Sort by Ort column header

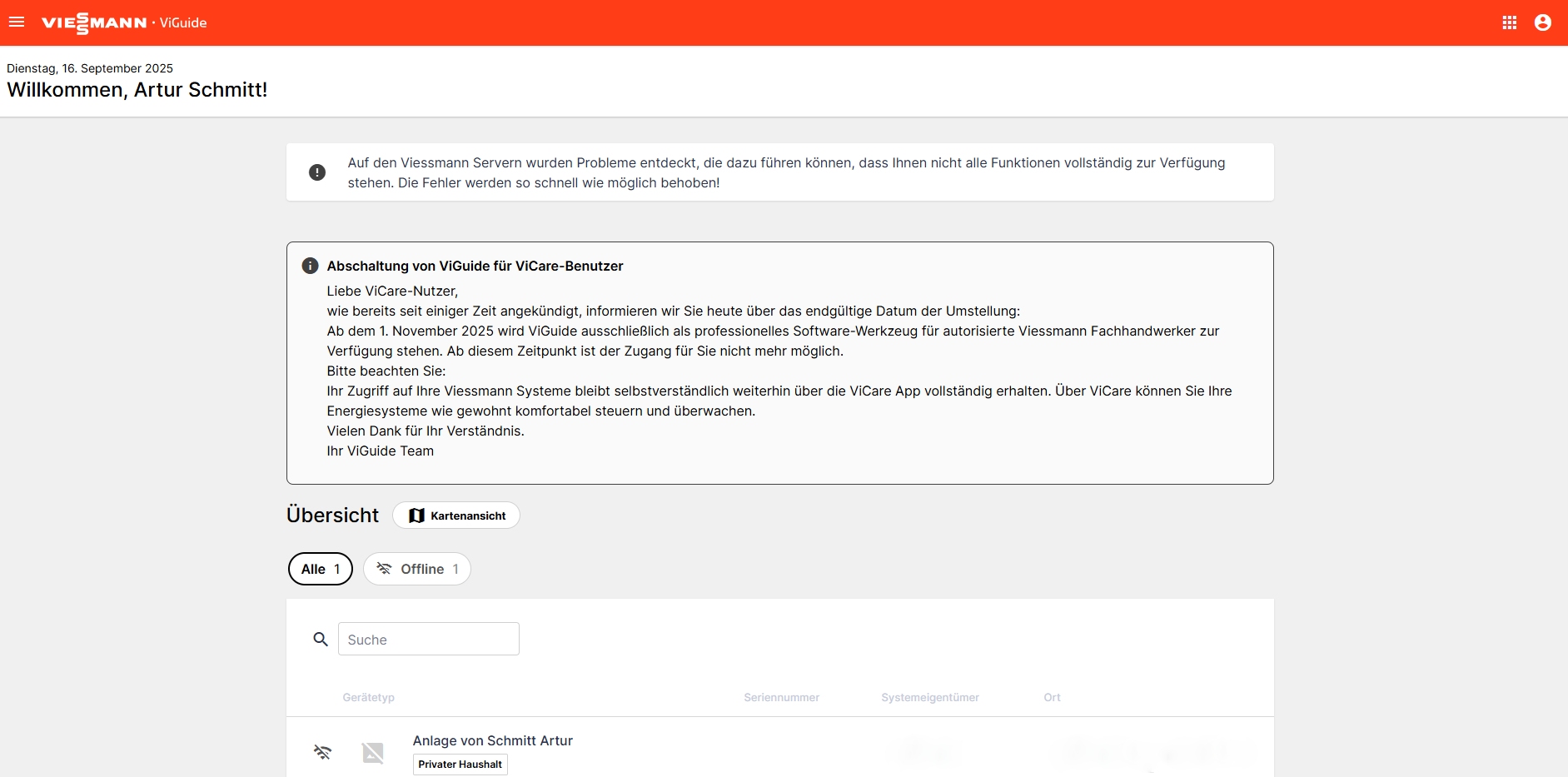point(1052,698)
